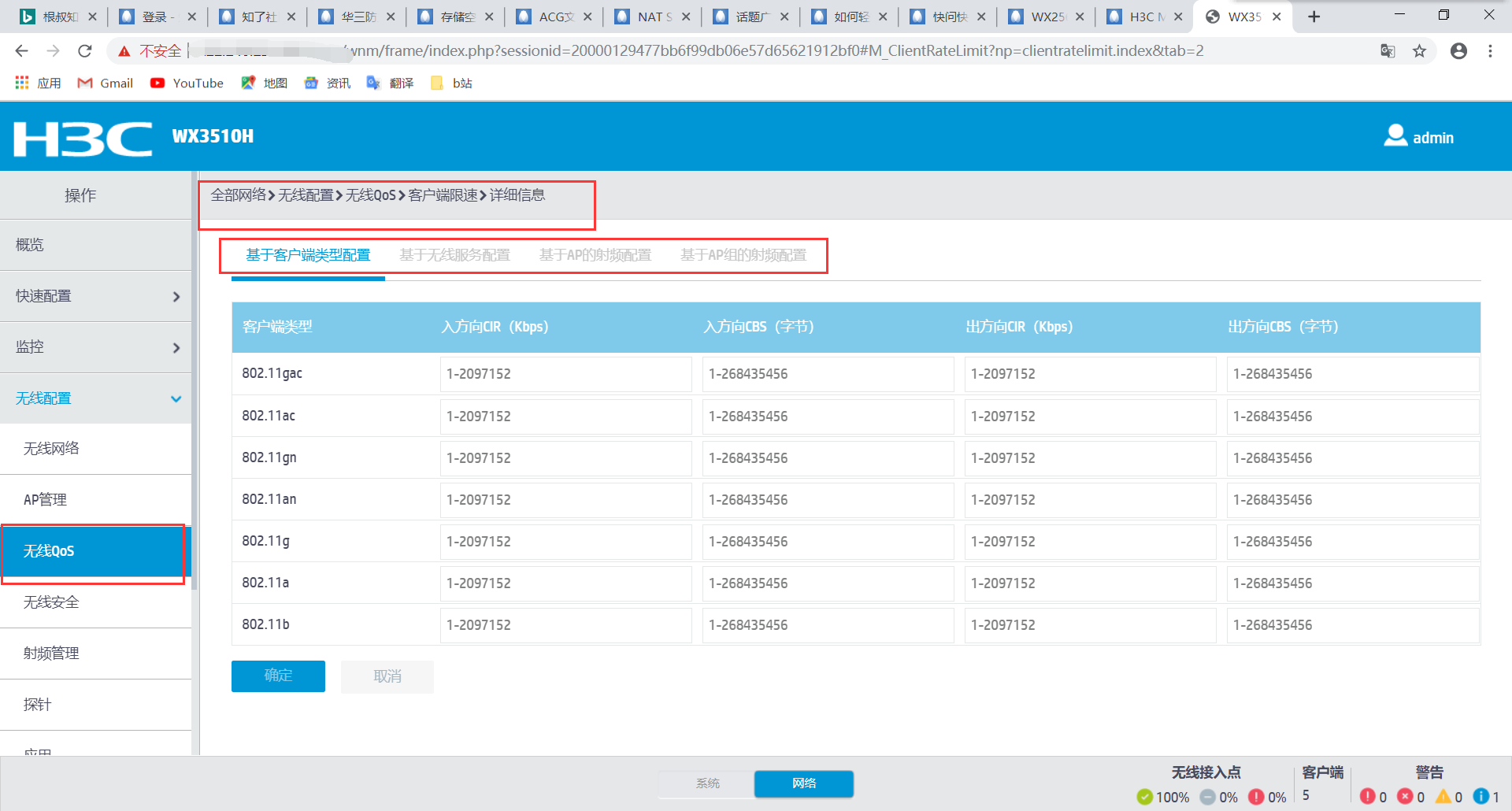Click the 802.11b outbound CIR field
1512x811 pixels.
[x=1090, y=625]
